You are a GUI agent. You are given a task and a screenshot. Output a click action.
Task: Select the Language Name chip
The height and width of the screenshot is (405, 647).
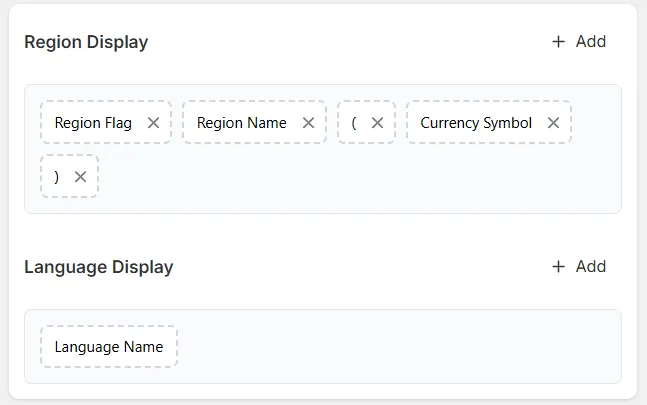pos(109,346)
